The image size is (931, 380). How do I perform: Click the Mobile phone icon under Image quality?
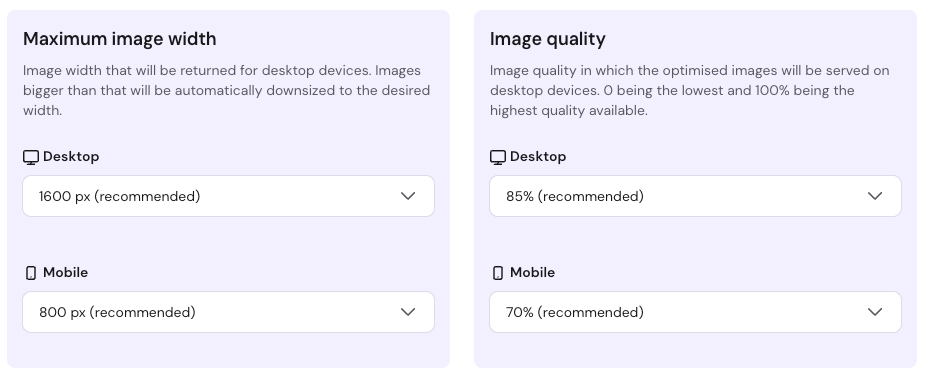click(x=498, y=273)
